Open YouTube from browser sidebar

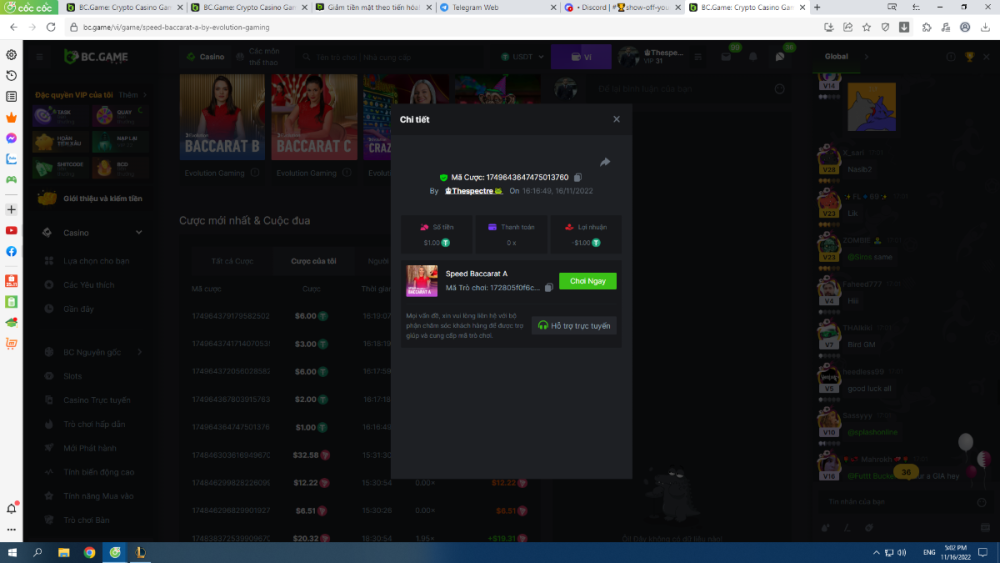[11, 230]
